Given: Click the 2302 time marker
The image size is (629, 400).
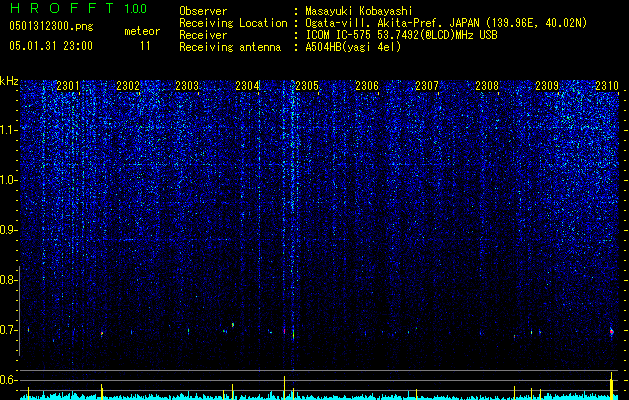Looking at the screenshot, I should [x=128, y=85].
